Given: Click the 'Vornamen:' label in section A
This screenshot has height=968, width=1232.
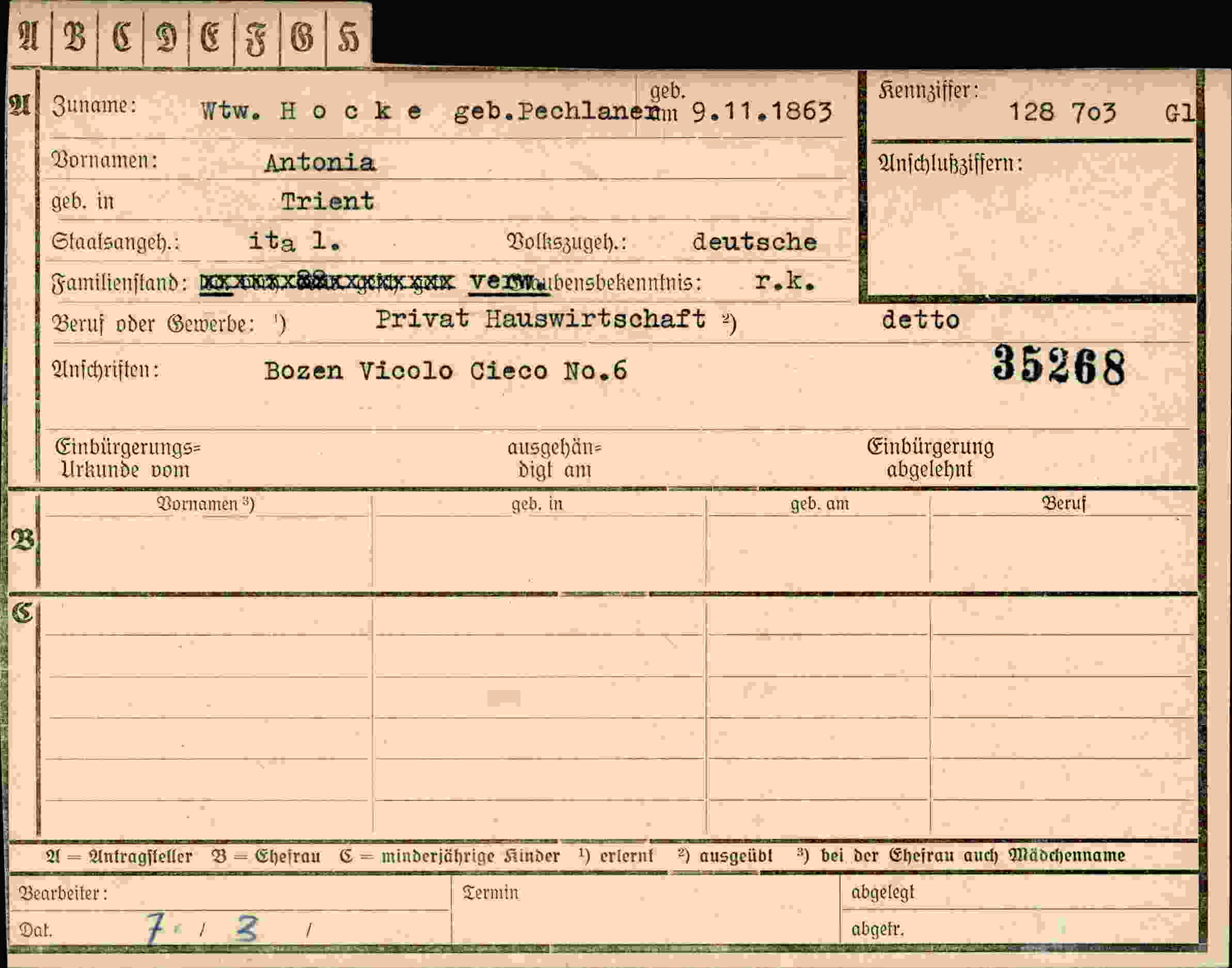Looking at the screenshot, I should pyautogui.click(x=105, y=161).
